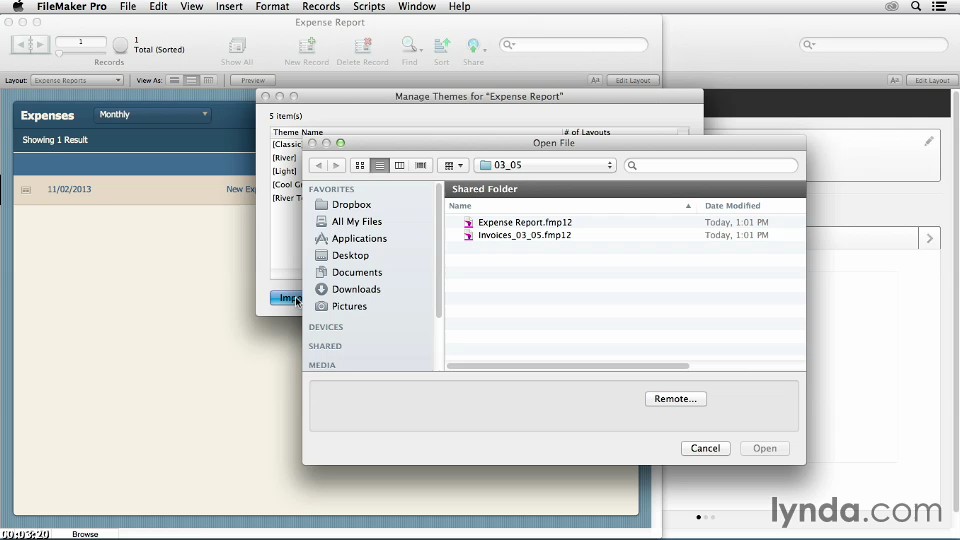Open the Scripts menu

(369, 6)
